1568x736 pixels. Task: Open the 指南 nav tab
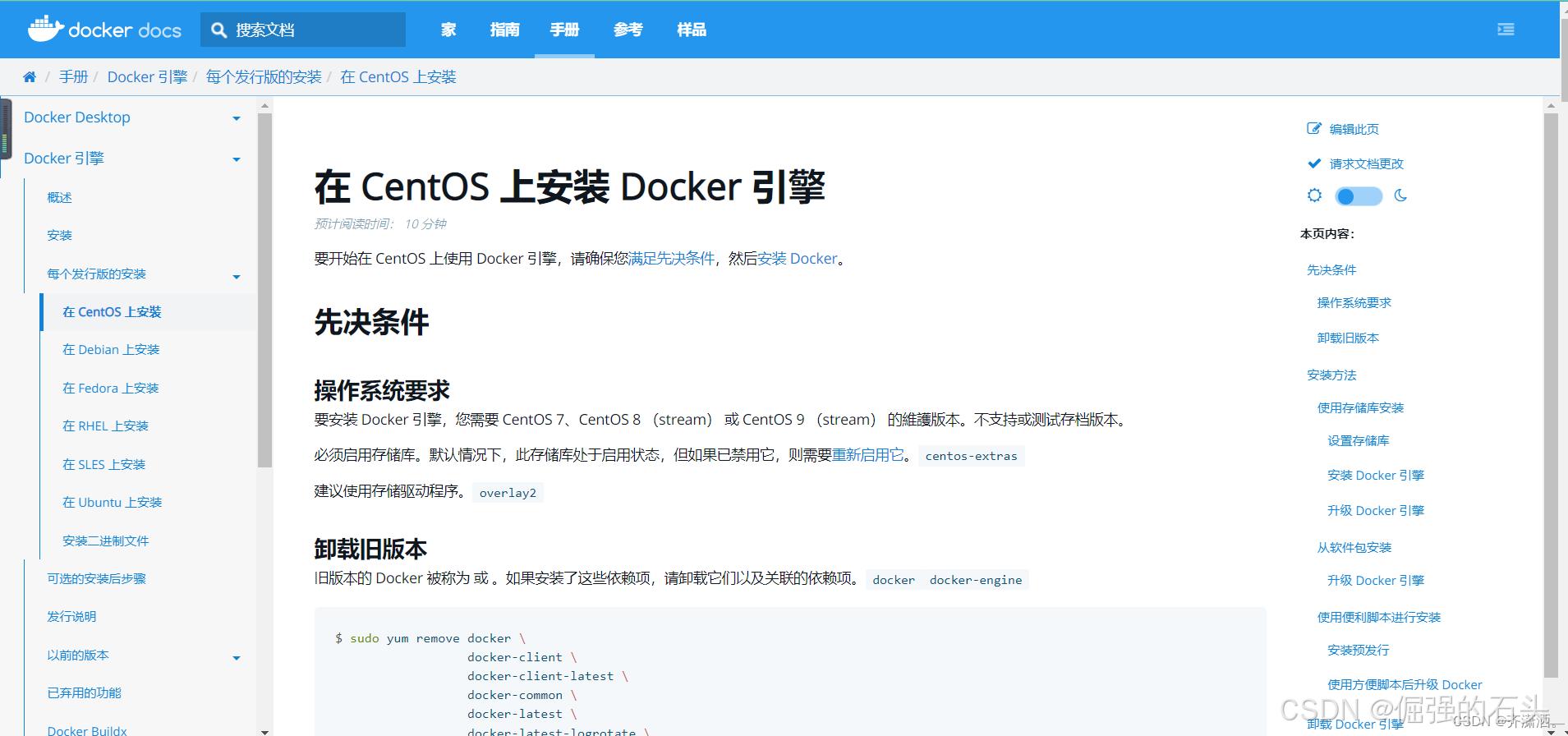pyautogui.click(x=504, y=30)
